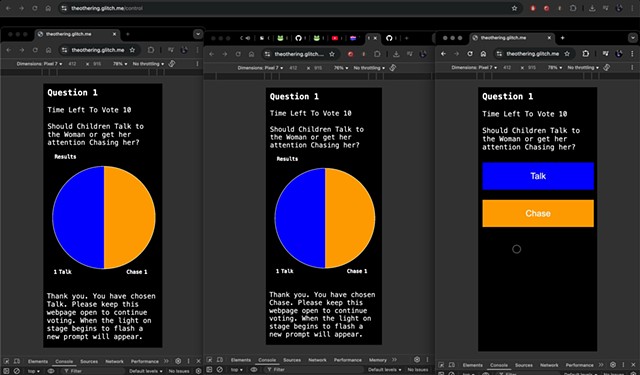Open tab search dropdown in left window
The width and height of the screenshot is (640, 375).
pyautogui.click(x=198, y=34)
